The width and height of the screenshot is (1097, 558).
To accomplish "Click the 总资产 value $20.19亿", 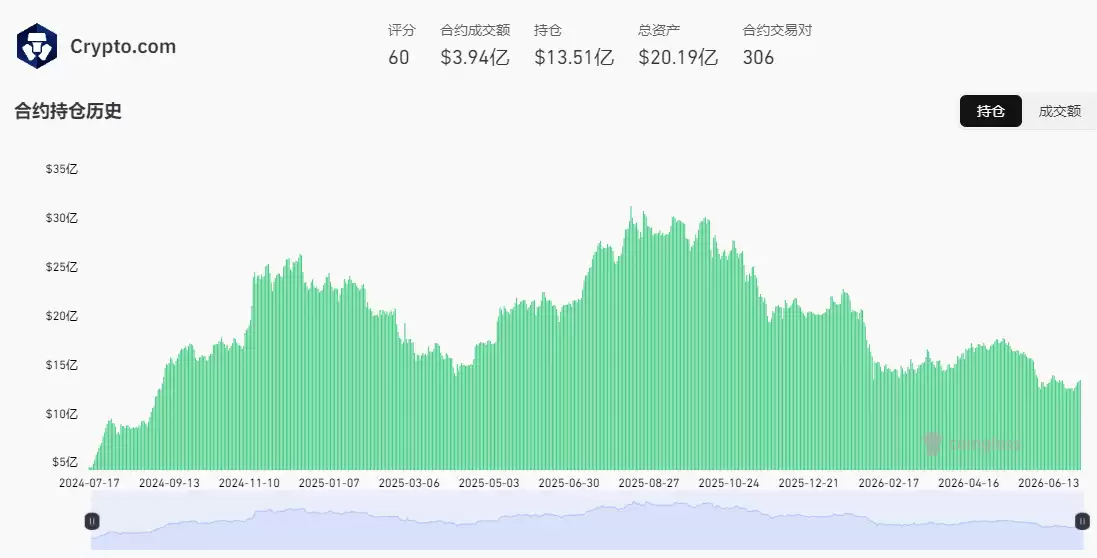I will tap(678, 57).
